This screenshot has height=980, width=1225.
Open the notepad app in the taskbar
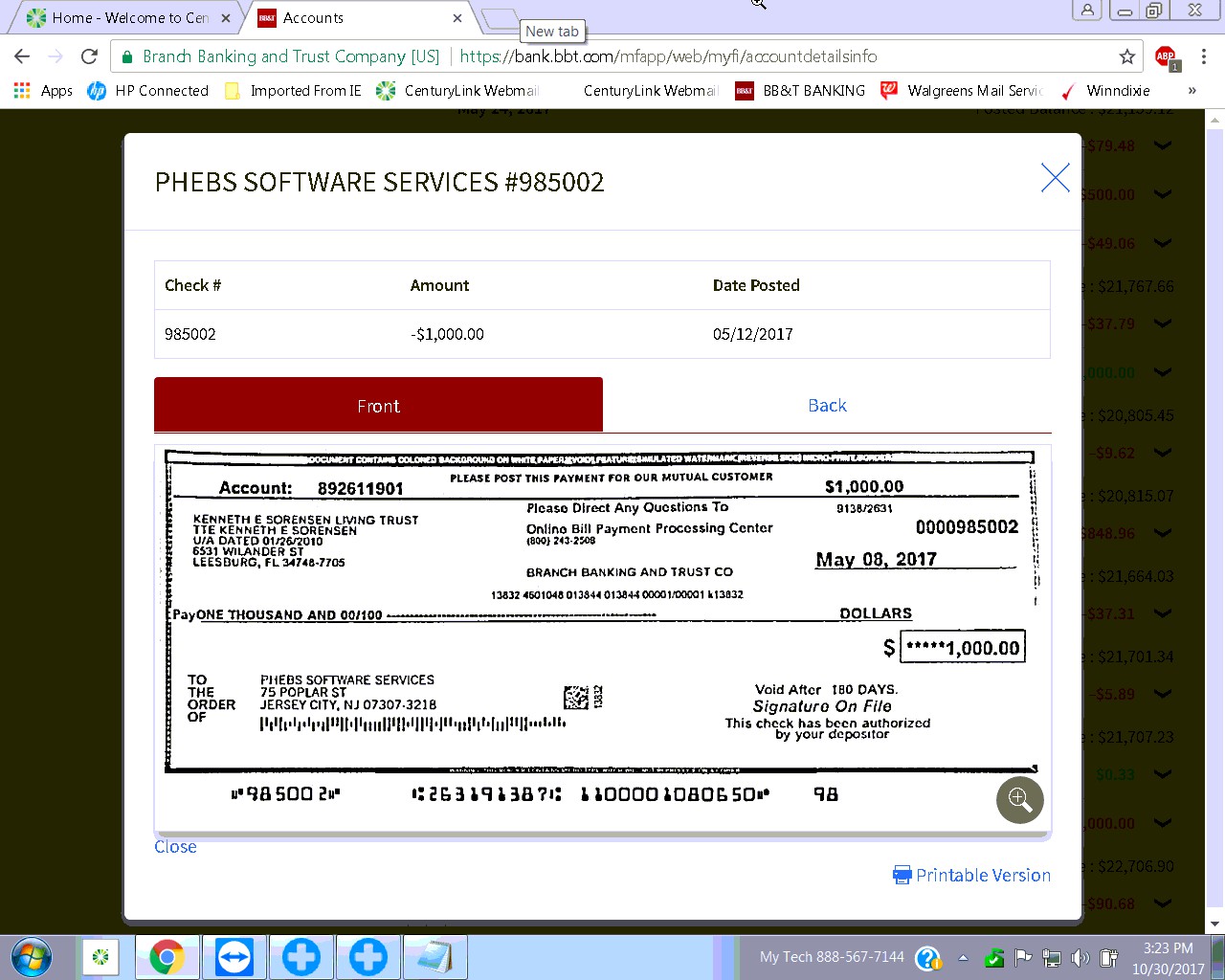(x=435, y=957)
